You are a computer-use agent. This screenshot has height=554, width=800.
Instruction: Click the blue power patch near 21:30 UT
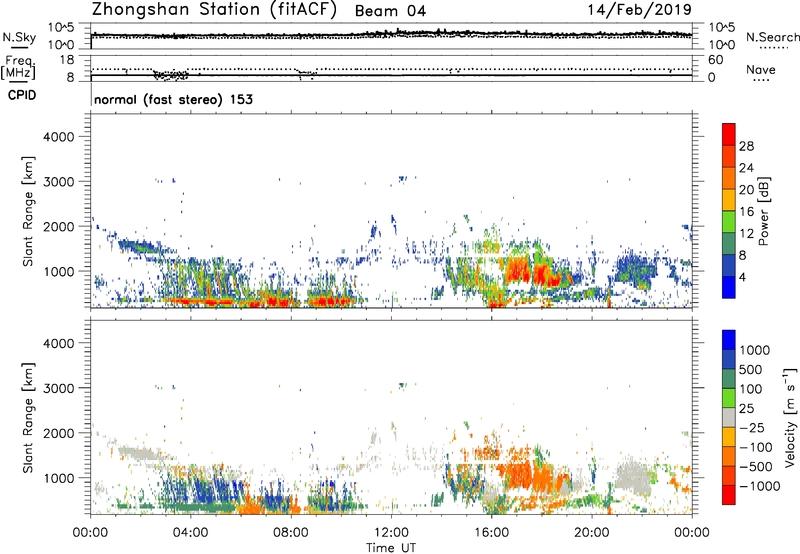[634, 270]
